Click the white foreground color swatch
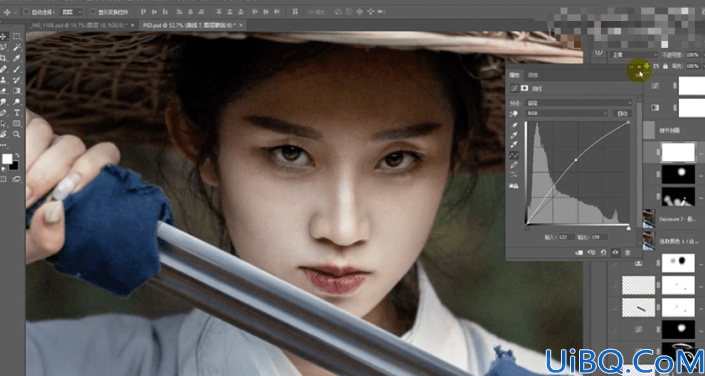Viewport: 705px width, 376px height. click(x=7, y=159)
